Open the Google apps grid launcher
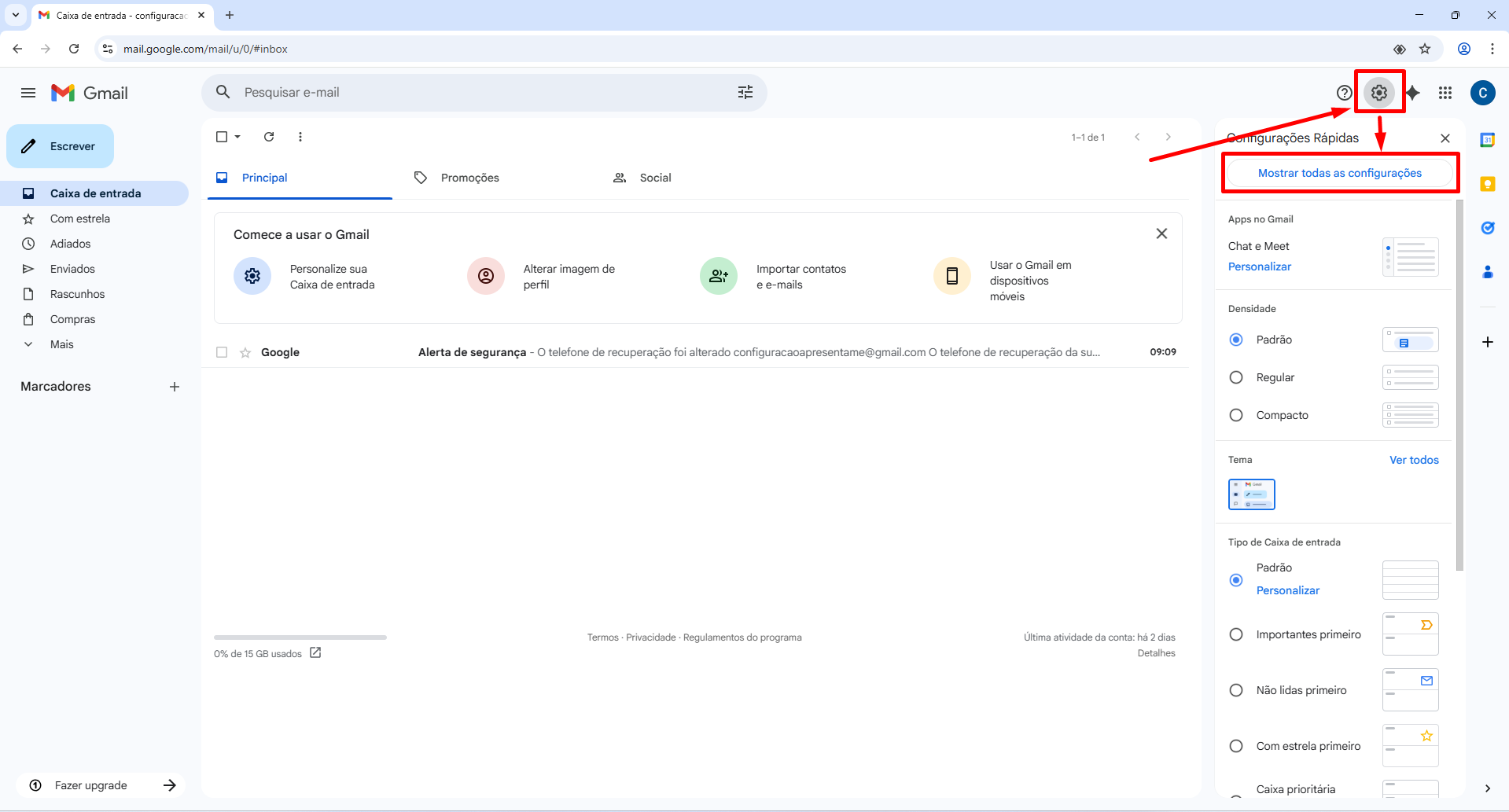 tap(1445, 93)
